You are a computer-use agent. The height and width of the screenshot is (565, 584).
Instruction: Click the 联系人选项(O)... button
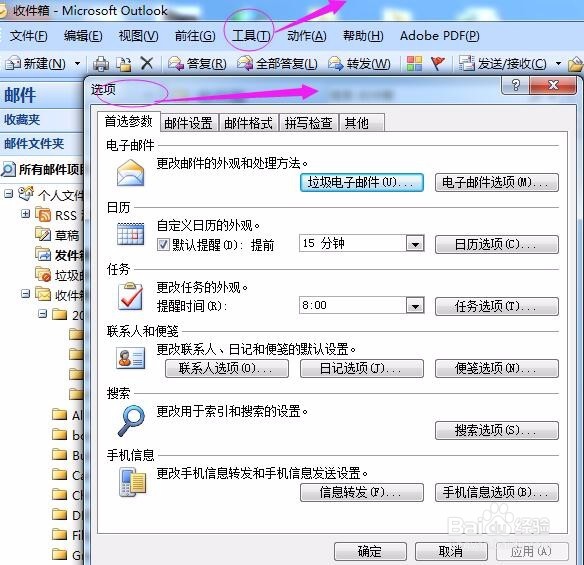tap(227, 368)
